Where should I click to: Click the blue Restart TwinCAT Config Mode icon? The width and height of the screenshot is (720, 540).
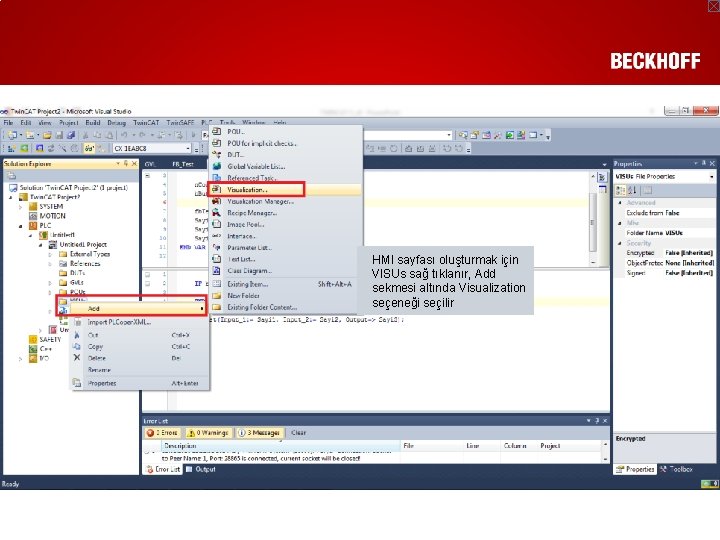[39, 148]
